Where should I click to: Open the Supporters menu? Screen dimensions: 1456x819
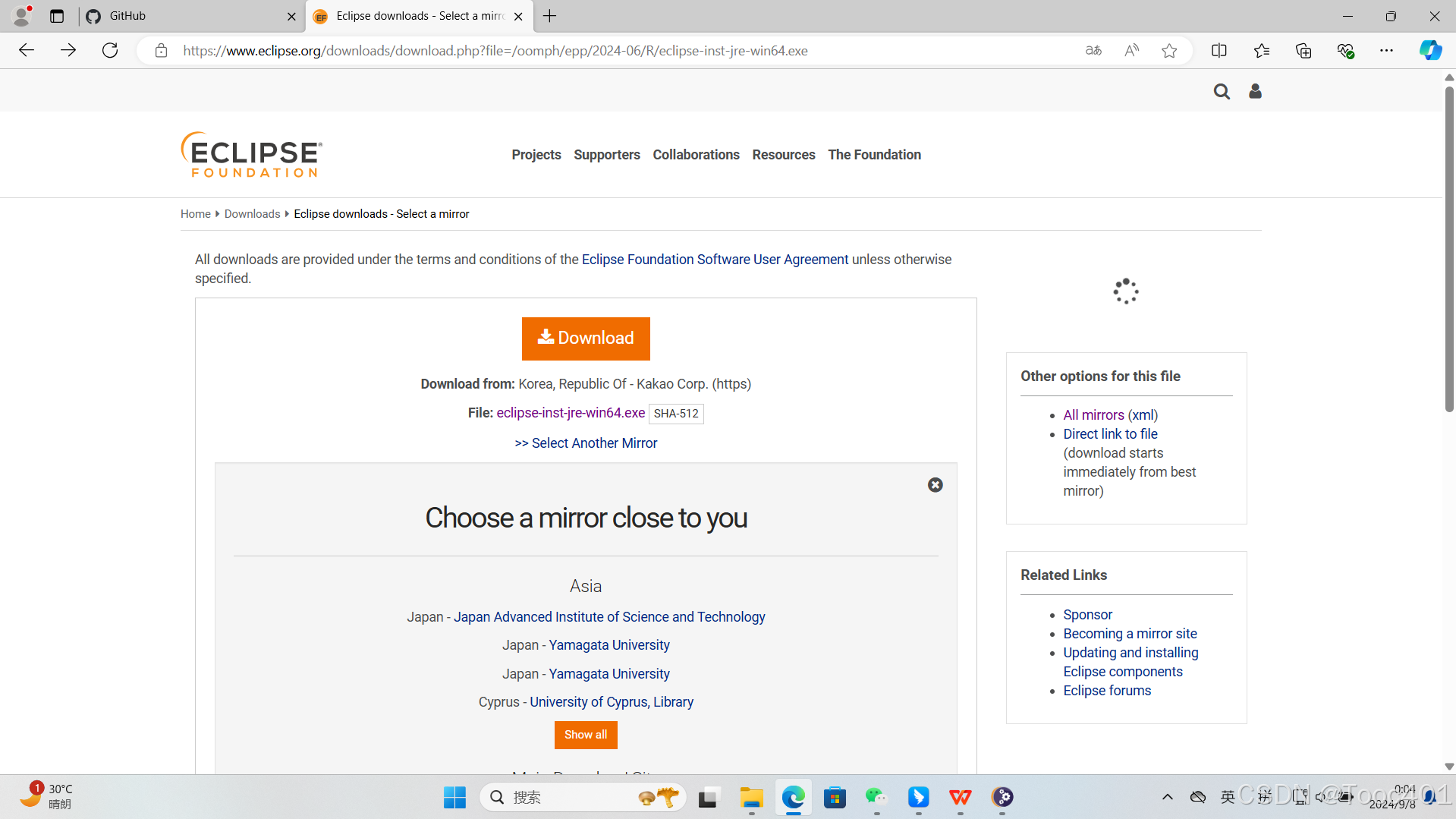607,155
